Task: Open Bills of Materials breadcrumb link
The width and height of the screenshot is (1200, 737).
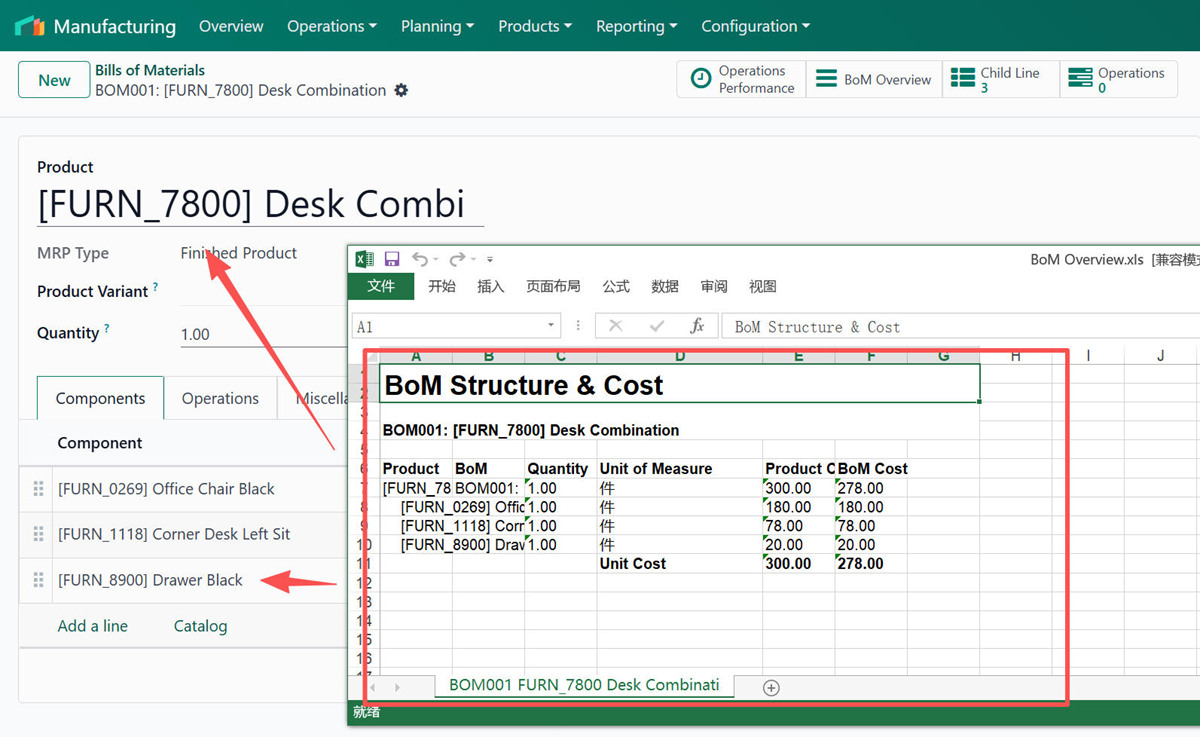Action: (x=150, y=70)
